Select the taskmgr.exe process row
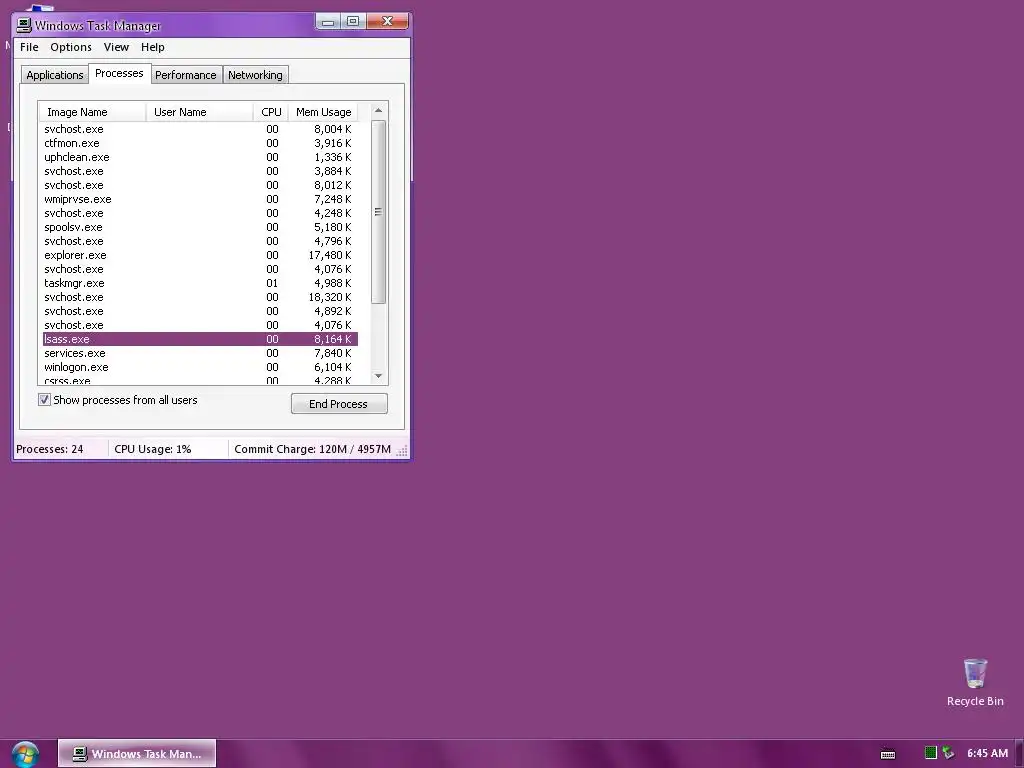1024x768 pixels. tap(200, 283)
